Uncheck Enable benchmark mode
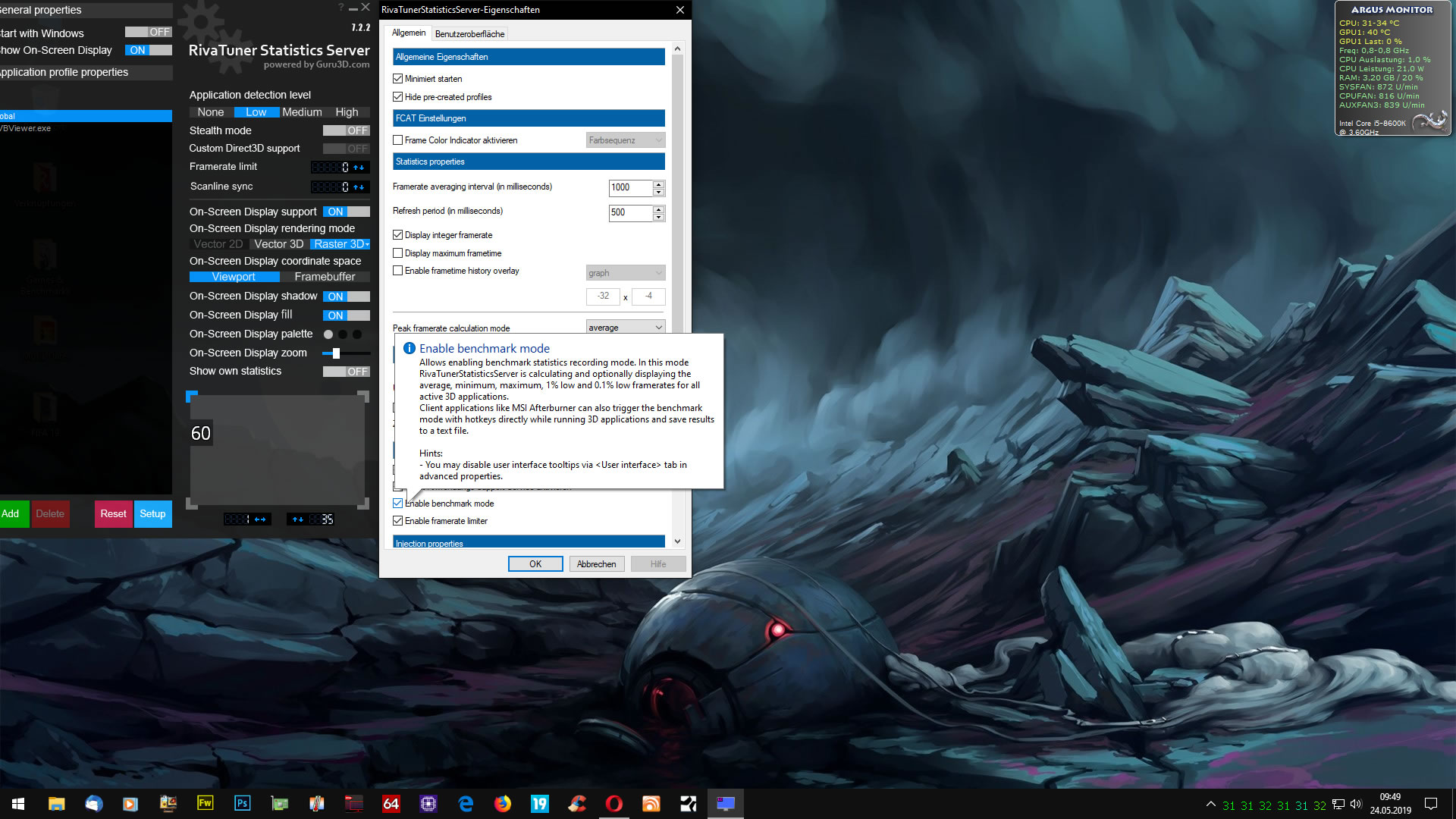The image size is (1456, 819). (398, 504)
